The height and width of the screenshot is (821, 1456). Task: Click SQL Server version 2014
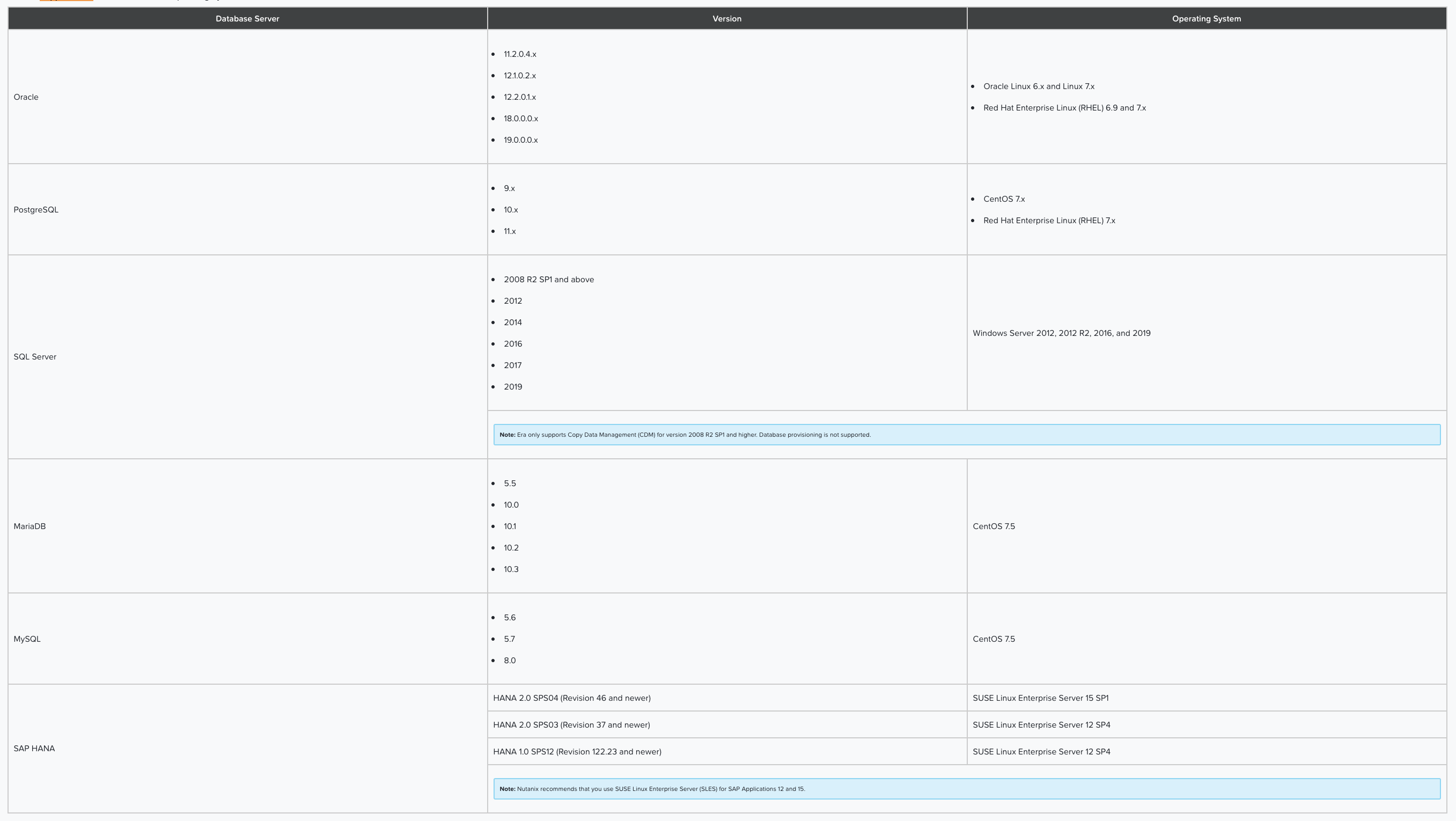click(513, 322)
